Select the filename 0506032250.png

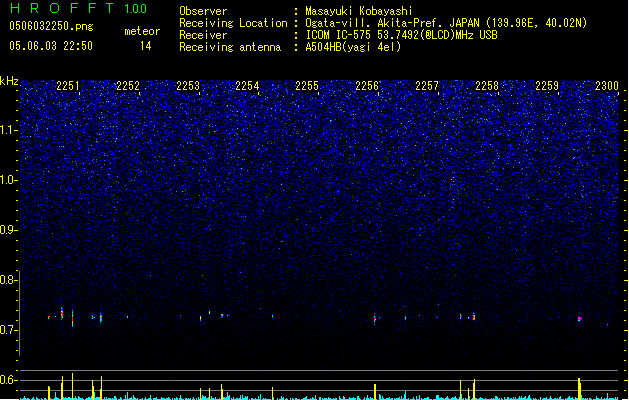[51, 26]
